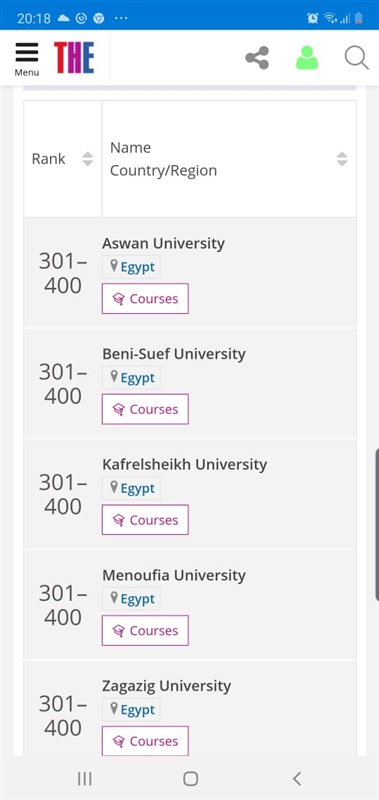Open Courses for Kafrelsheikh University
Screen dimensions: 379x800
point(145,520)
